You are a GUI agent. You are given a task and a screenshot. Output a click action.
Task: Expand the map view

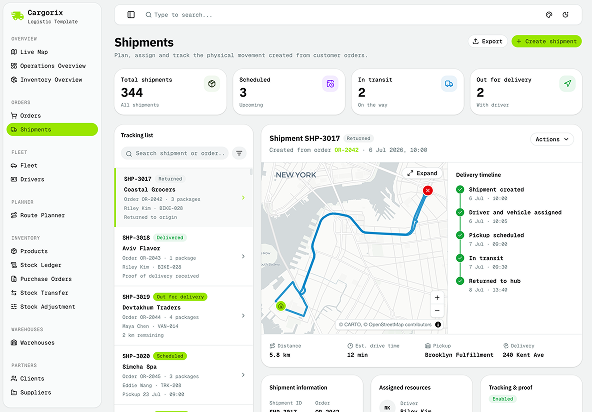(x=422, y=173)
